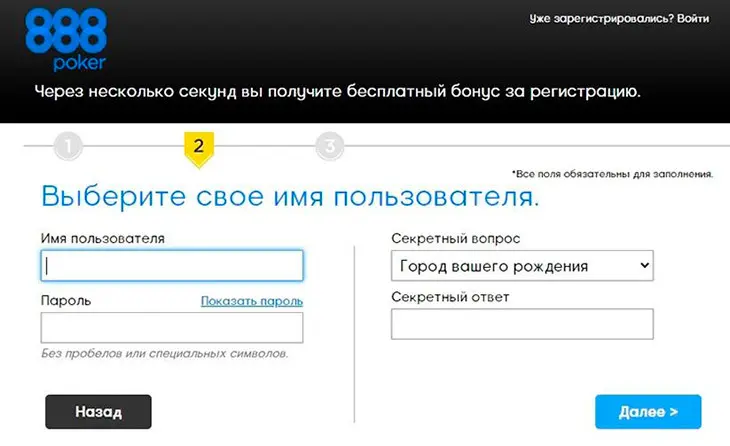Image resolution: width=730 pixels, height=446 pixels.
Task: Click the step 1 progress circle
Action: pos(68,147)
